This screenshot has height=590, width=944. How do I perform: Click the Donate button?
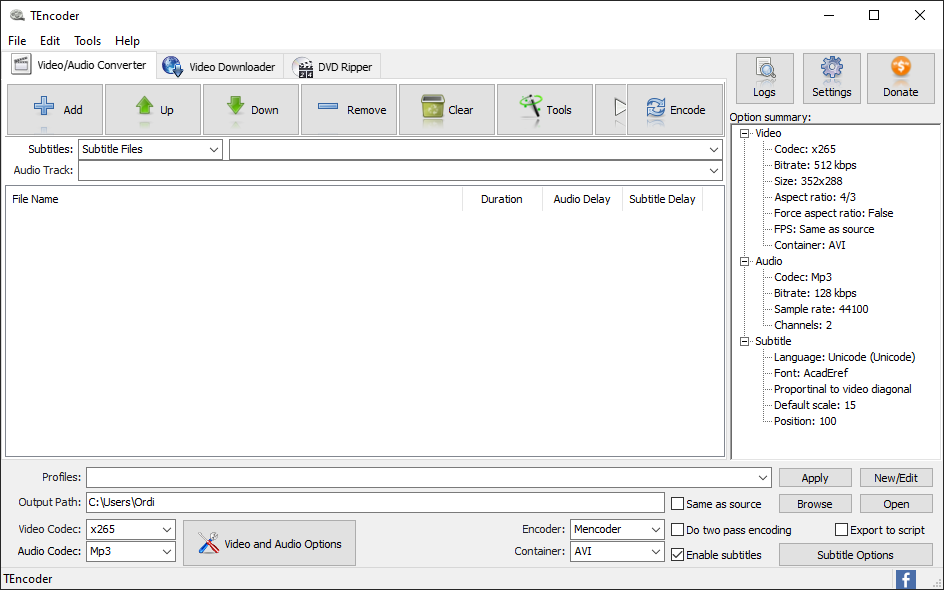coord(901,78)
